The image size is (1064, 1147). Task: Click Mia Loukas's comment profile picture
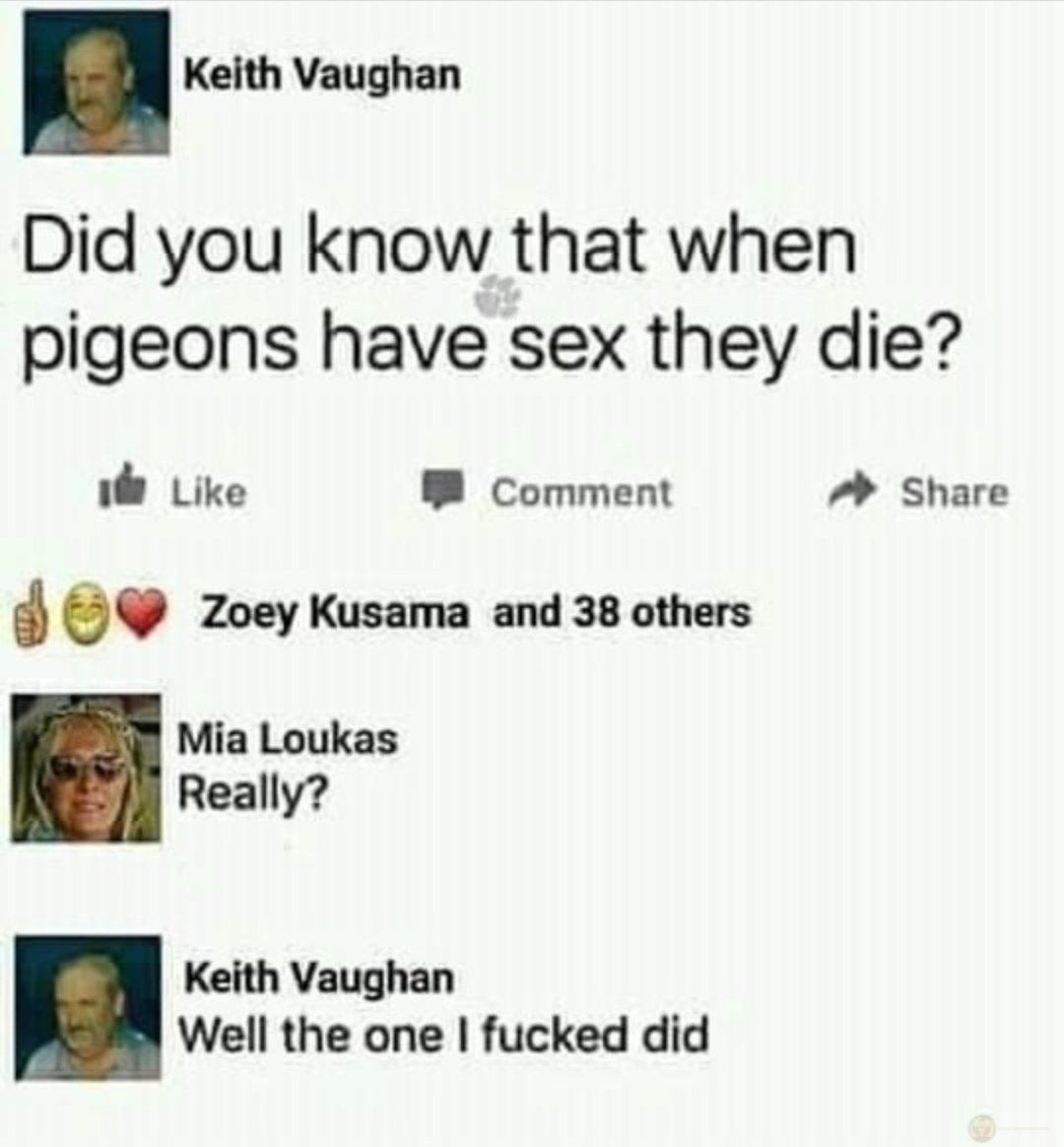pos(86,768)
